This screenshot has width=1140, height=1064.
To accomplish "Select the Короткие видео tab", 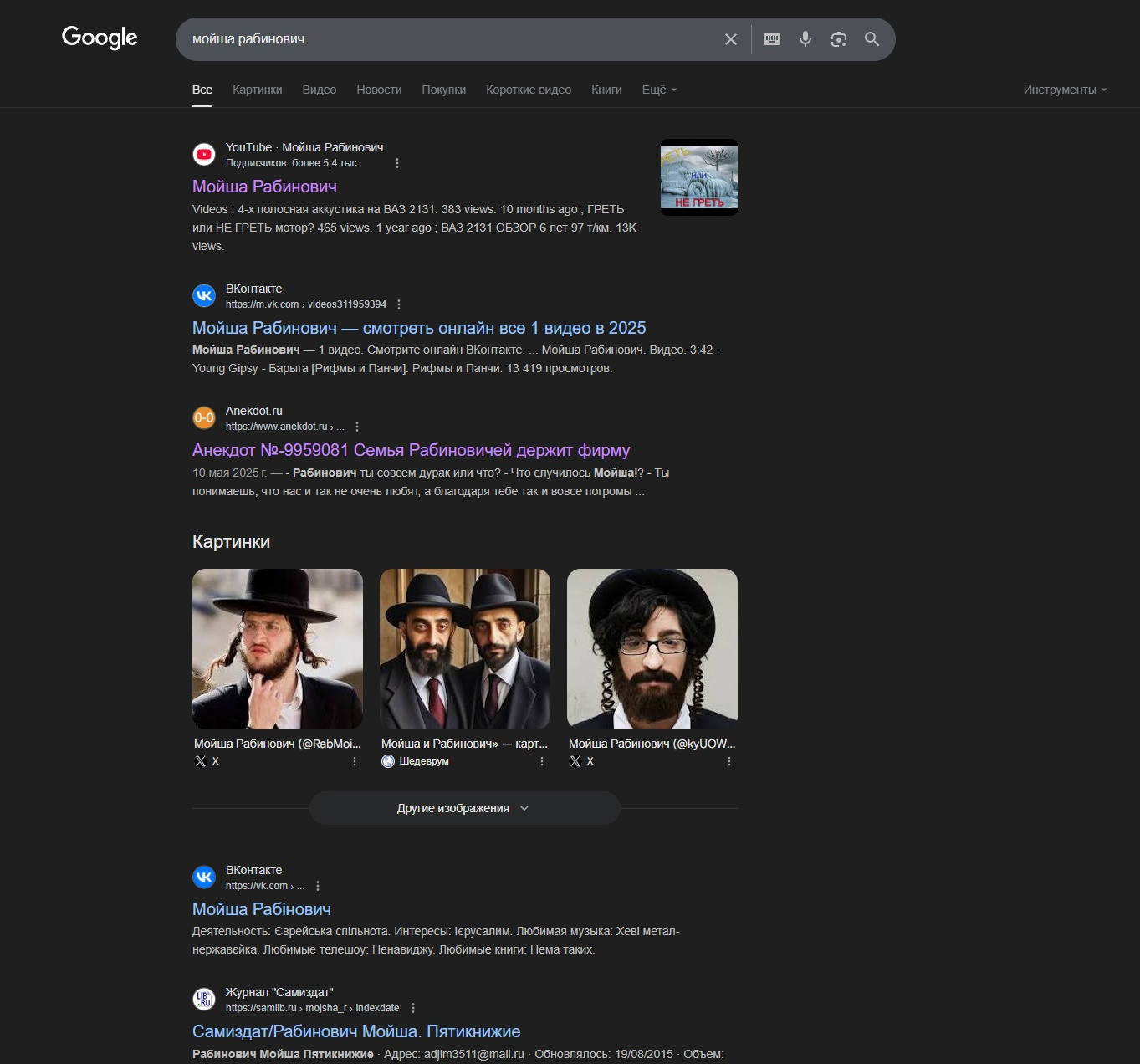I will click(x=529, y=90).
